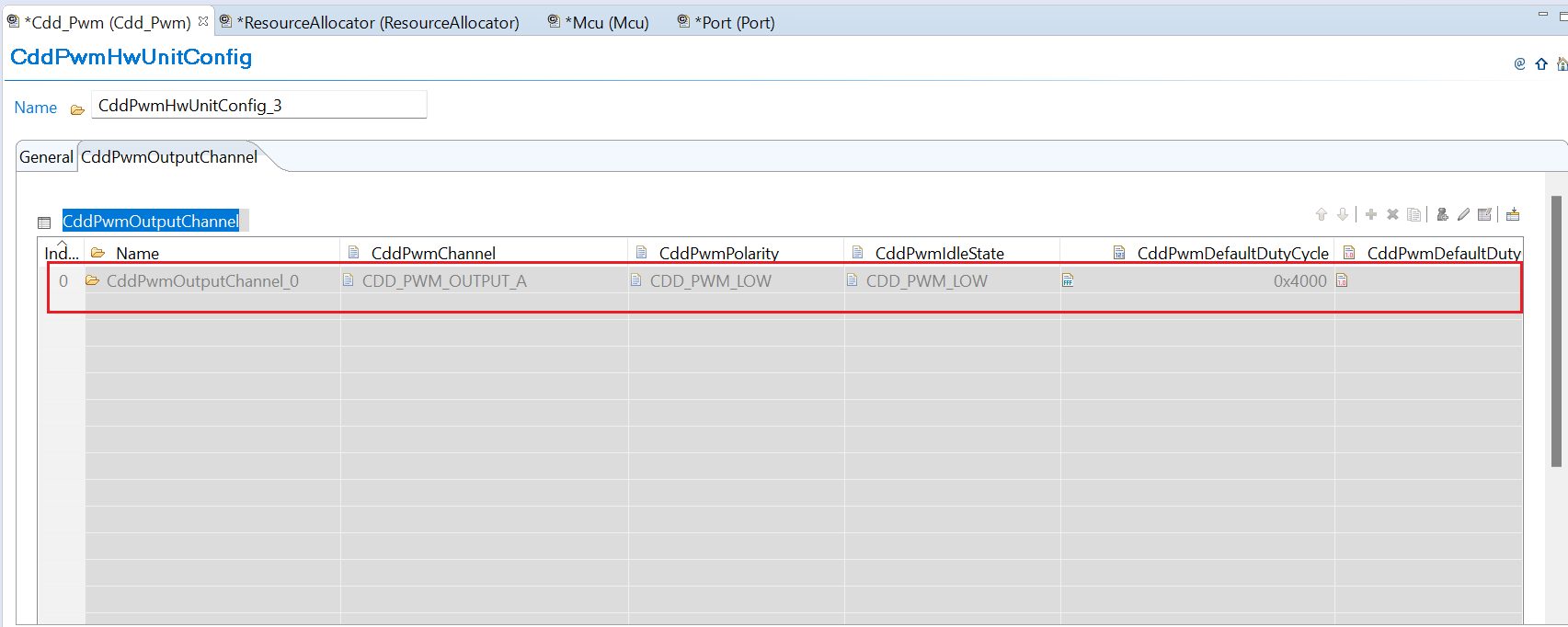This screenshot has height=627, width=1568.
Task: Select the CddPwmOutputChannel tab
Action: pyautogui.click(x=169, y=157)
